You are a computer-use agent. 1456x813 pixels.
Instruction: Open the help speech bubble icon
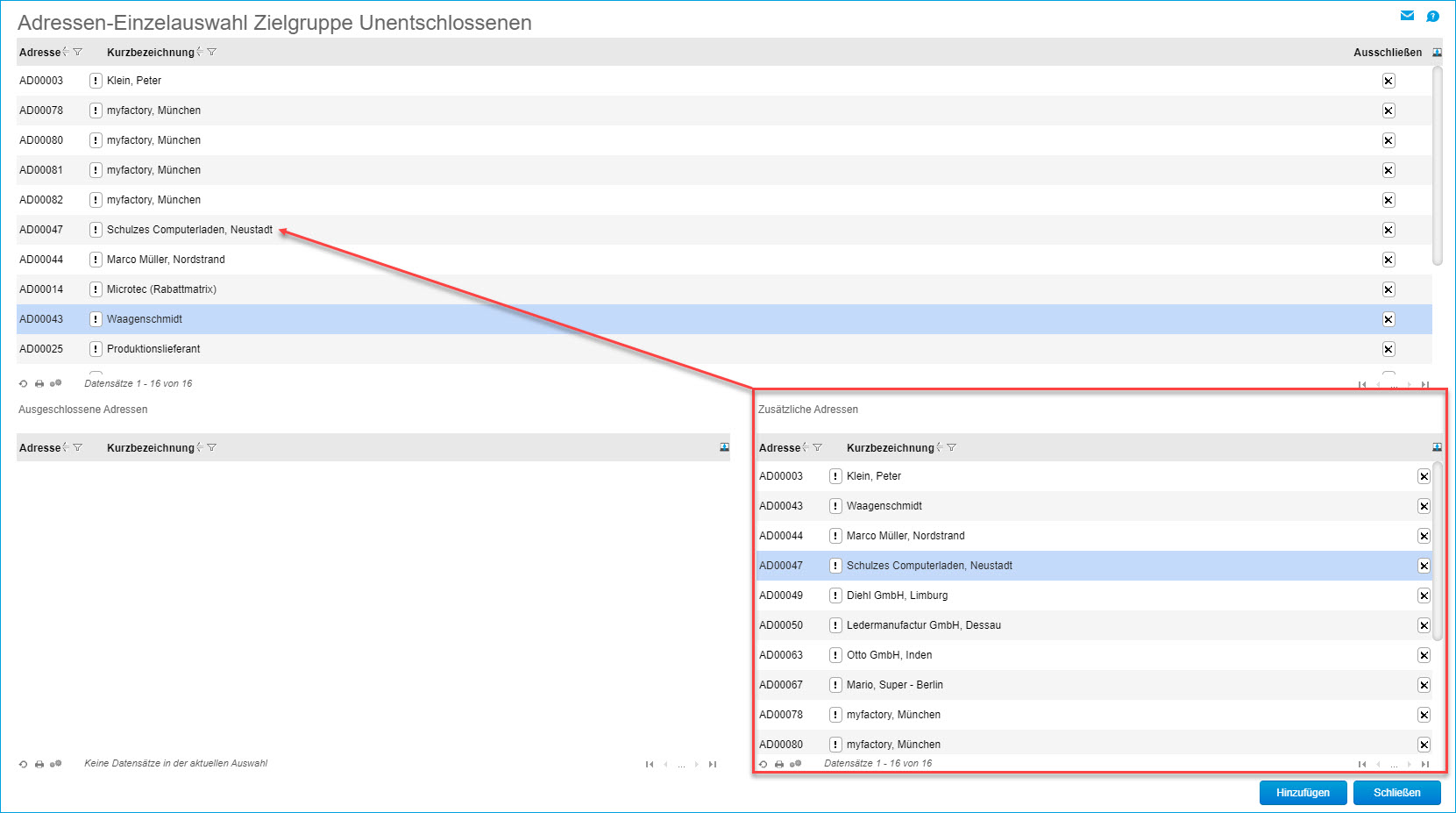1432,16
